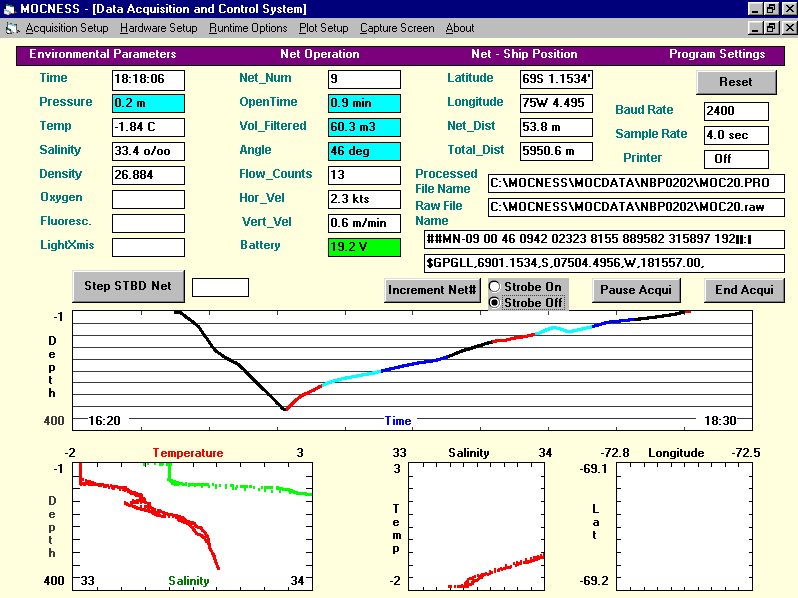Click the End Acqui button
The width and height of the screenshot is (798, 598).
(744, 290)
